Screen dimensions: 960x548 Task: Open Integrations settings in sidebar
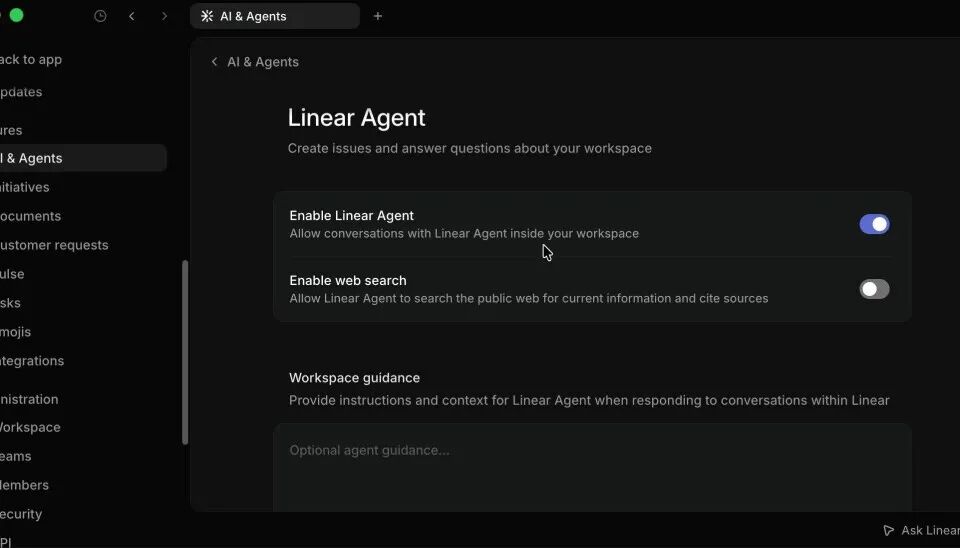pyautogui.click(x=32, y=361)
